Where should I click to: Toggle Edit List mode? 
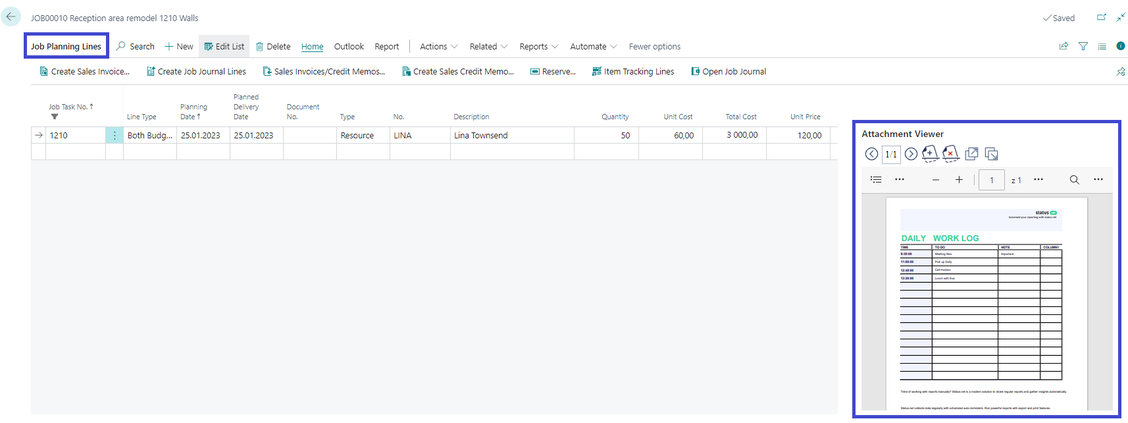224,46
